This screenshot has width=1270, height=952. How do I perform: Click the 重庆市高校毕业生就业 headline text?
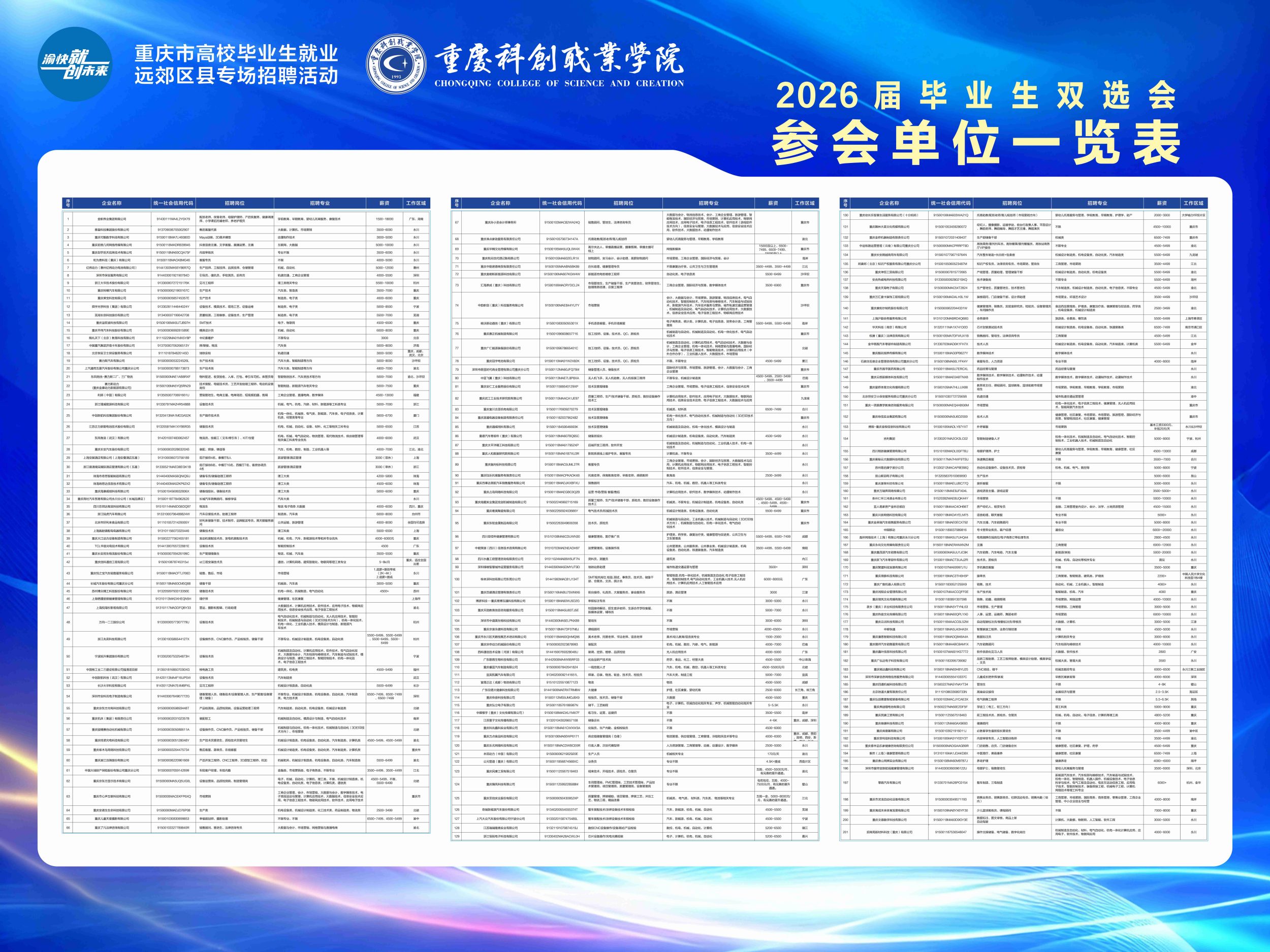(236, 53)
